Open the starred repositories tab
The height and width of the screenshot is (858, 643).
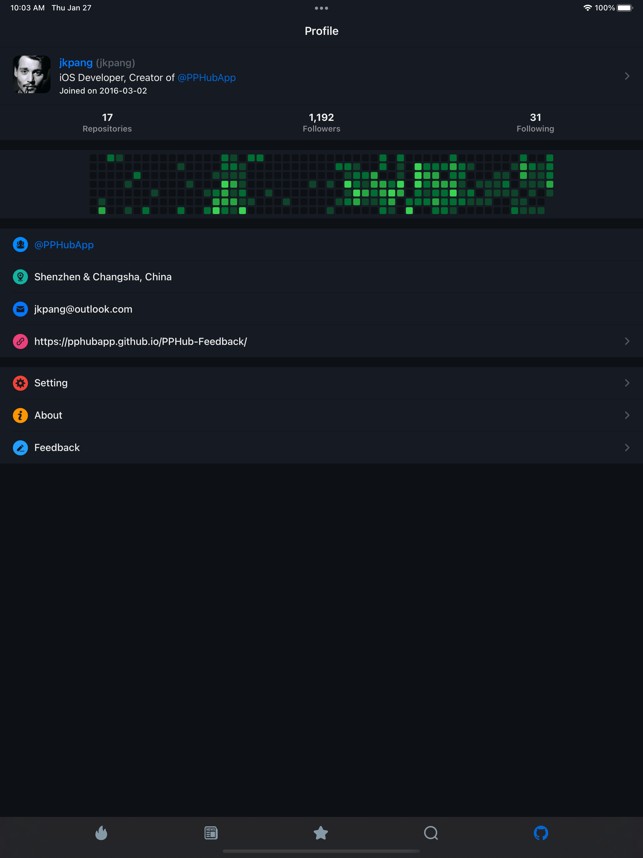(x=321, y=833)
